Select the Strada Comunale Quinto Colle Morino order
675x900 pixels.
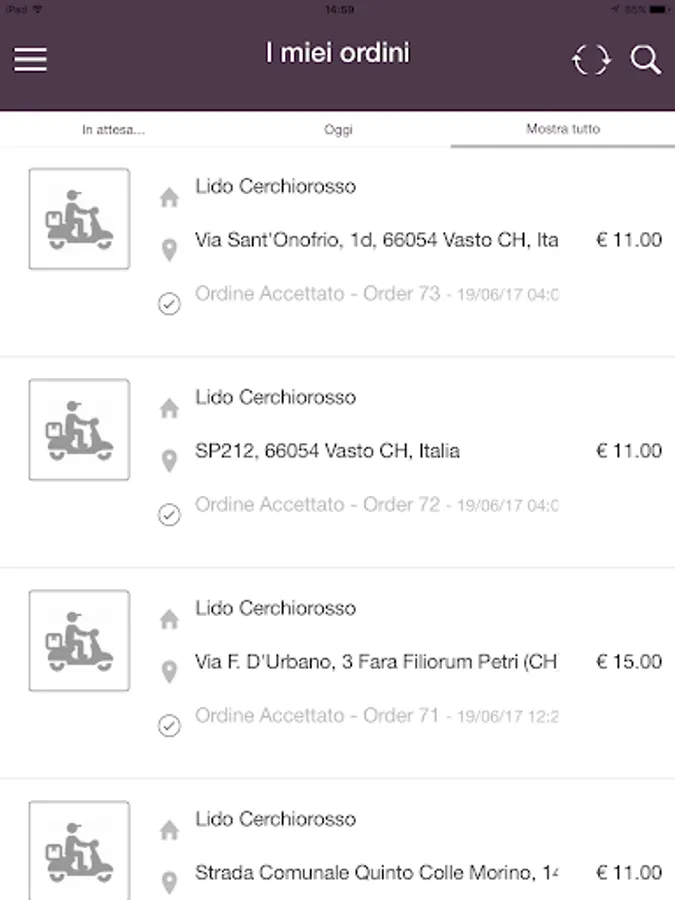tap(376, 873)
